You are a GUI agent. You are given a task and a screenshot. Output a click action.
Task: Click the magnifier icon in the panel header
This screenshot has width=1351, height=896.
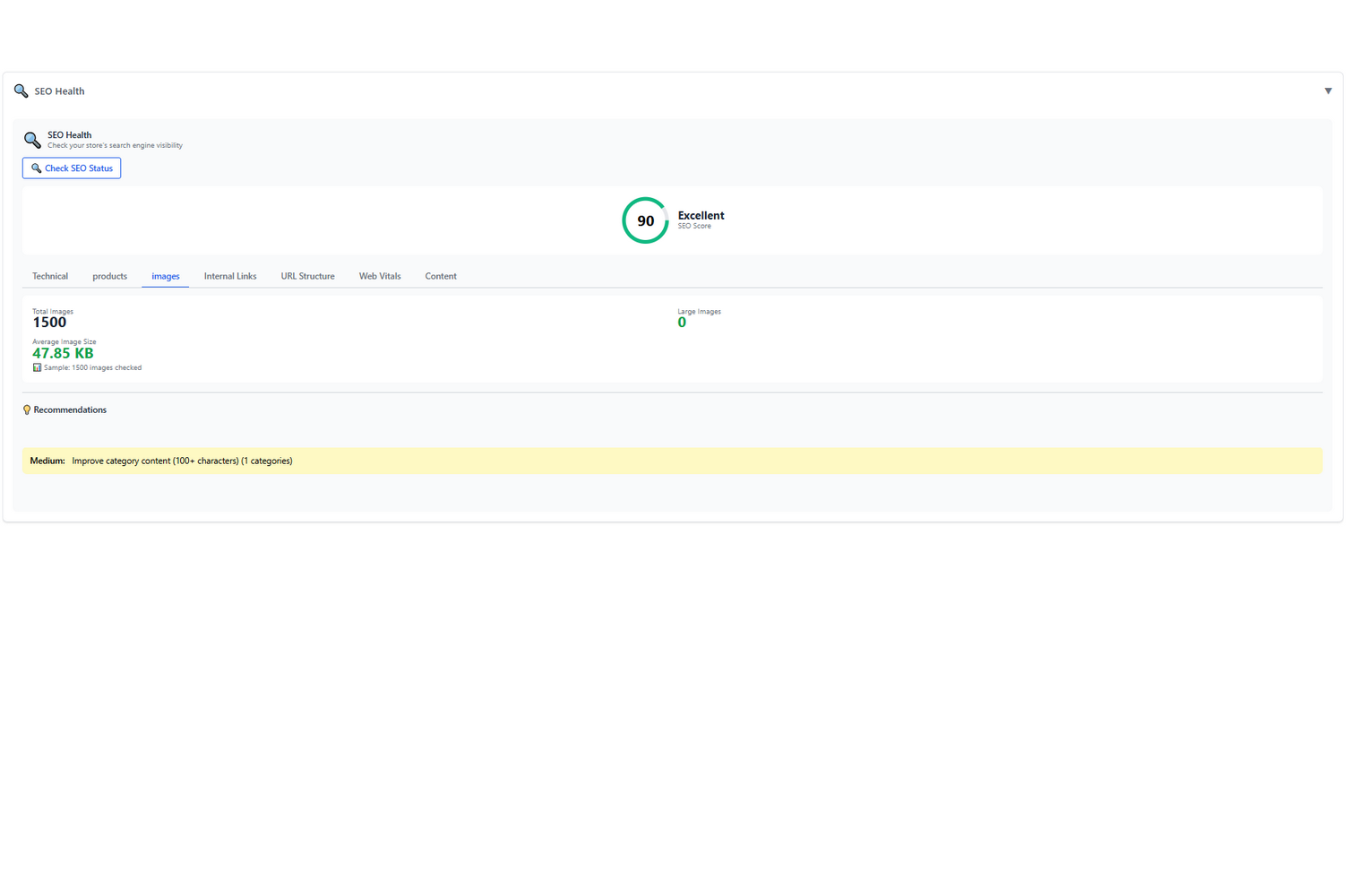coord(21,91)
